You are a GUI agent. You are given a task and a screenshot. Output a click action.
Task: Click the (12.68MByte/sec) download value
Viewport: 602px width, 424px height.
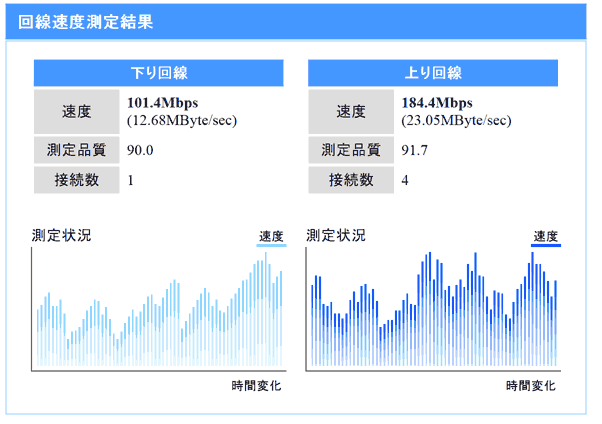point(182,121)
